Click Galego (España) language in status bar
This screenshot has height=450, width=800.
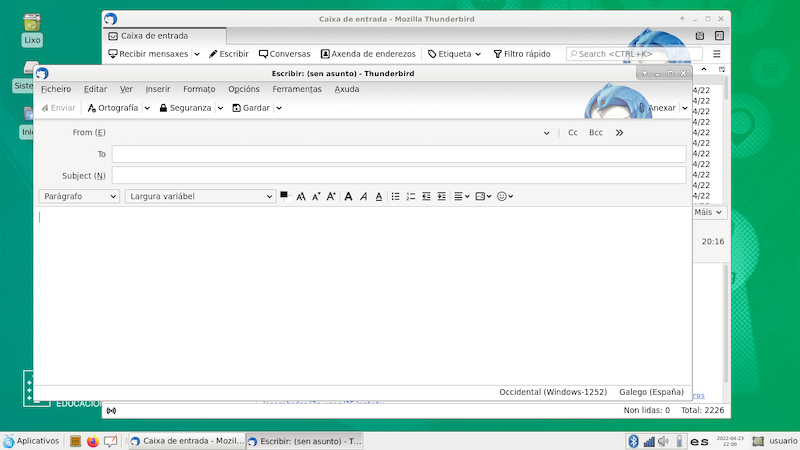tap(652, 392)
